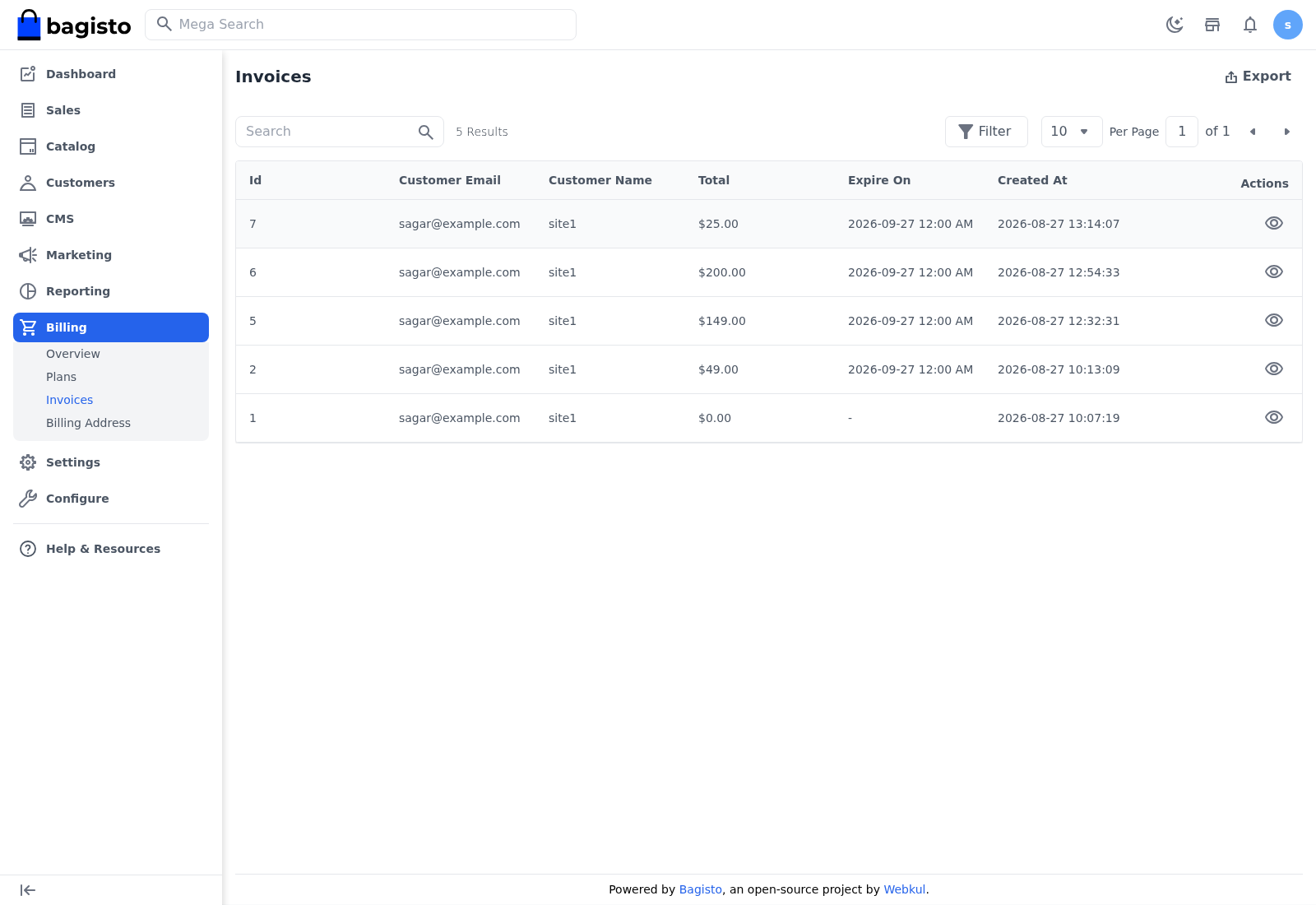The width and height of the screenshot is (1316, 905).
Task: Open Marketing menu in sidebar
Action: (111, 255)
